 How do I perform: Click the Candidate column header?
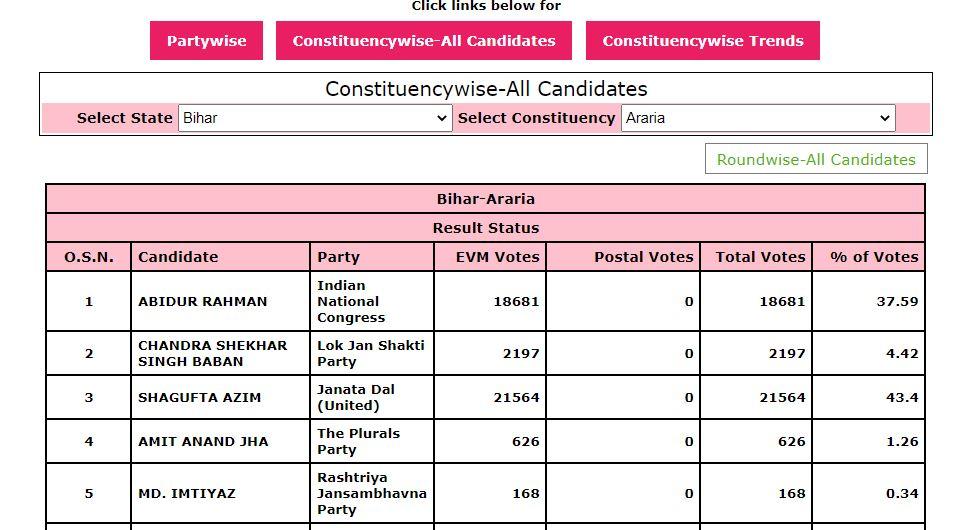click(178, 257)
